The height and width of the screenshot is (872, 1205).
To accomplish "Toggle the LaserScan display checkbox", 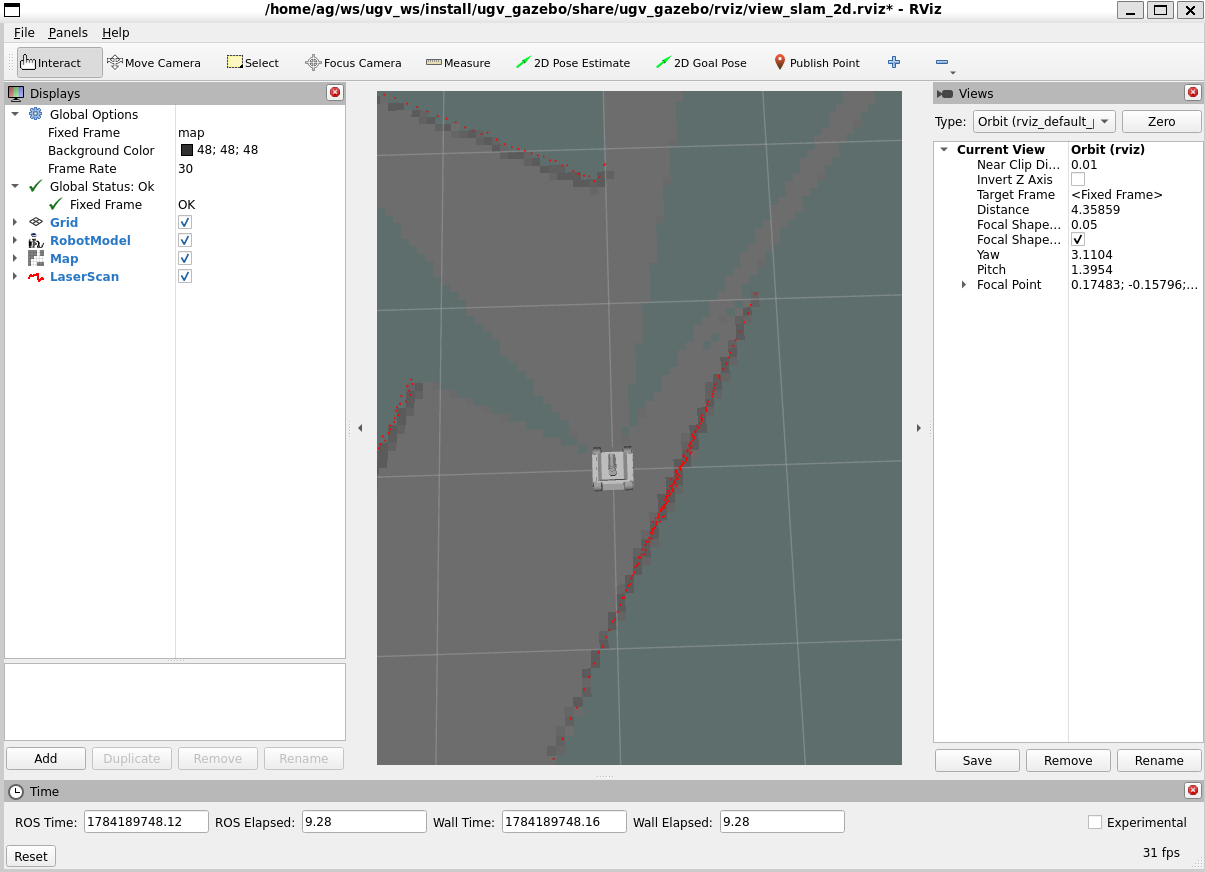I will pos(185,276).
